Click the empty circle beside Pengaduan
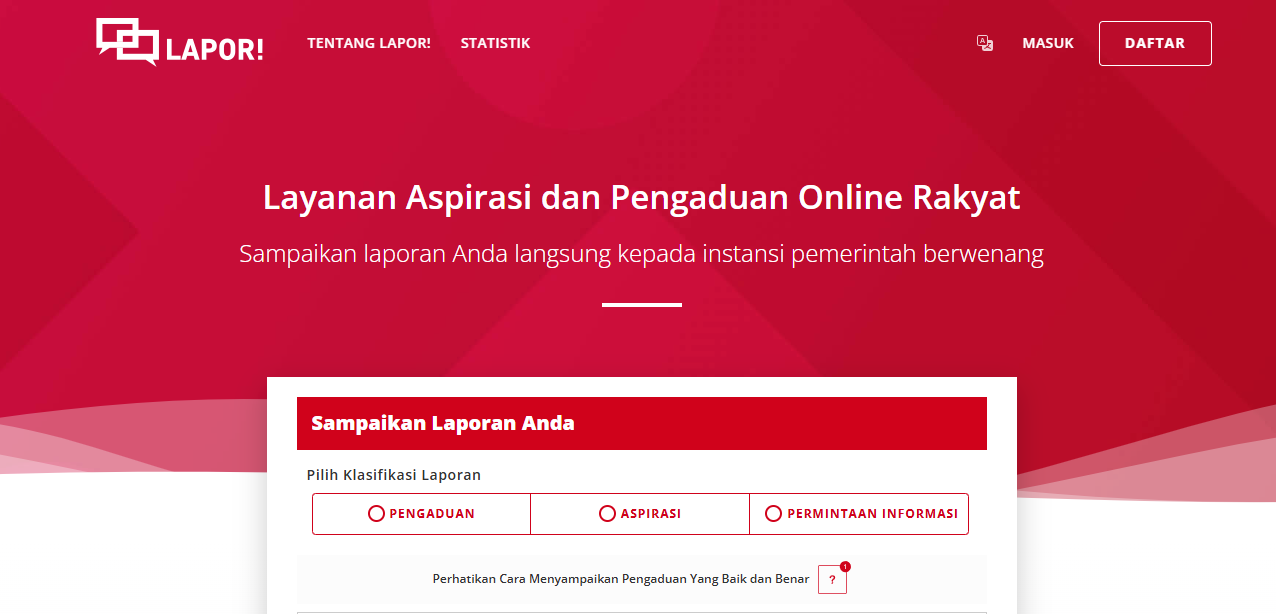Image resolution: width=1276 pixels, height=614 pixels. (x=376, y=514)
